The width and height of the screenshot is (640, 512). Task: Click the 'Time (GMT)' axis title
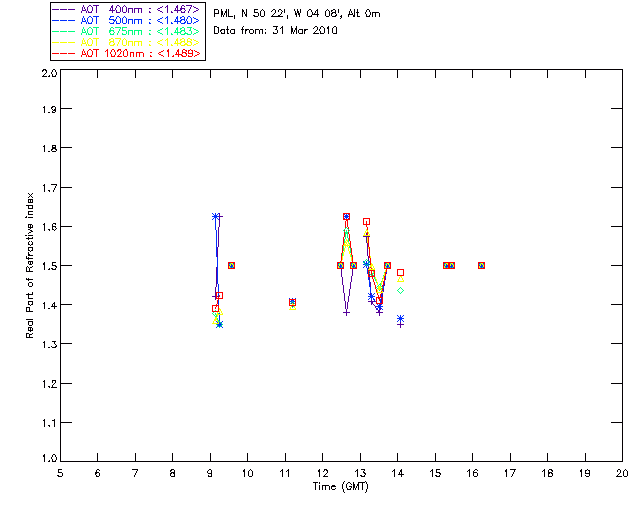click(x=340, y=487)
